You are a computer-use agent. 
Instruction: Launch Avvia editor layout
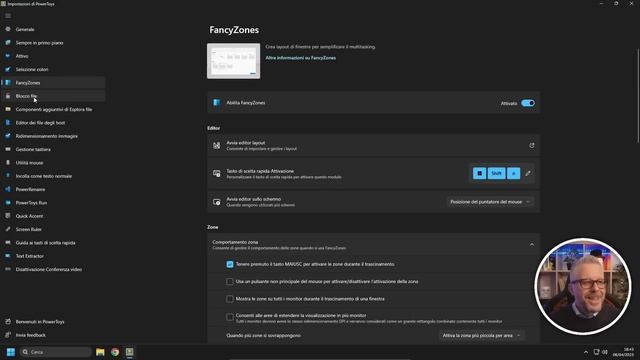coord(373,145)
